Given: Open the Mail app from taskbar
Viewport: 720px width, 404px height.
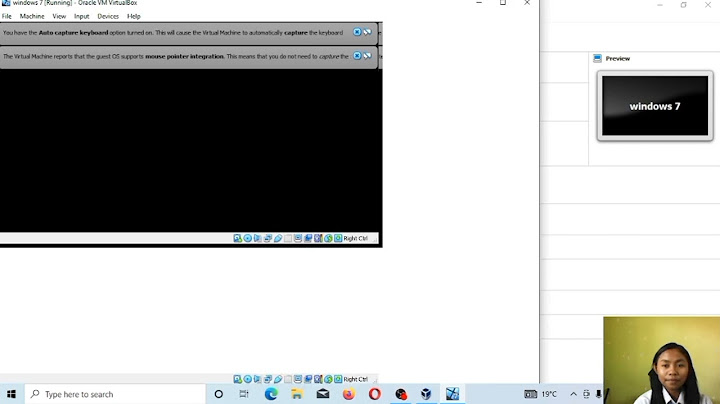Looking at the screenshot, I should coord(323,394).
